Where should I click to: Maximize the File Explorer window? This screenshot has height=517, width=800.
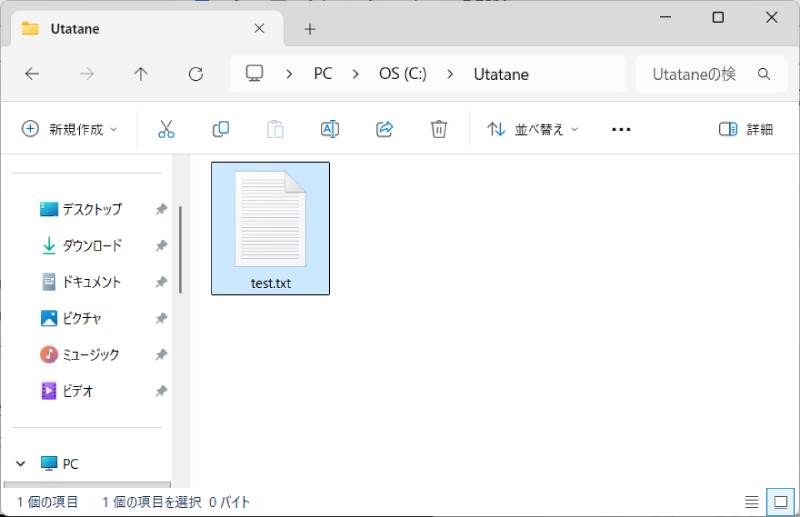[x=718, y=17]
